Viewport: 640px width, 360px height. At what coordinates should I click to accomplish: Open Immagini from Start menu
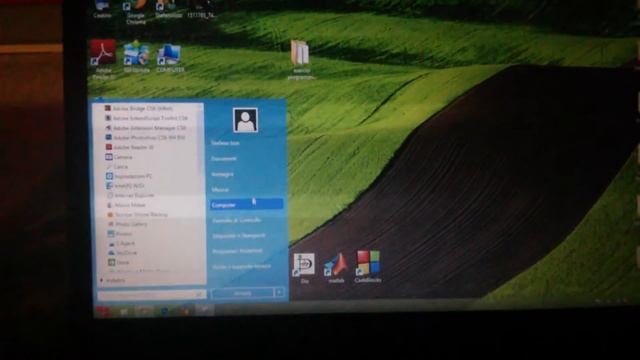222,174
